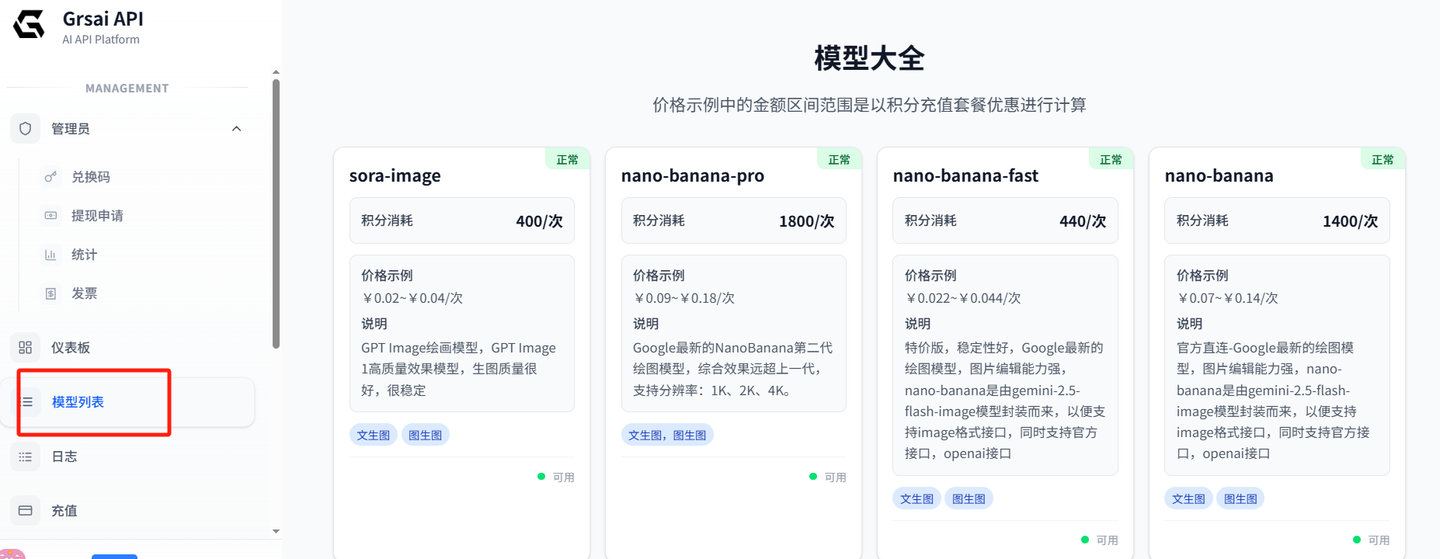The image size is (1440, 559).
Task: Select the 文生图 tag on sora-image card
Action: 373,435
